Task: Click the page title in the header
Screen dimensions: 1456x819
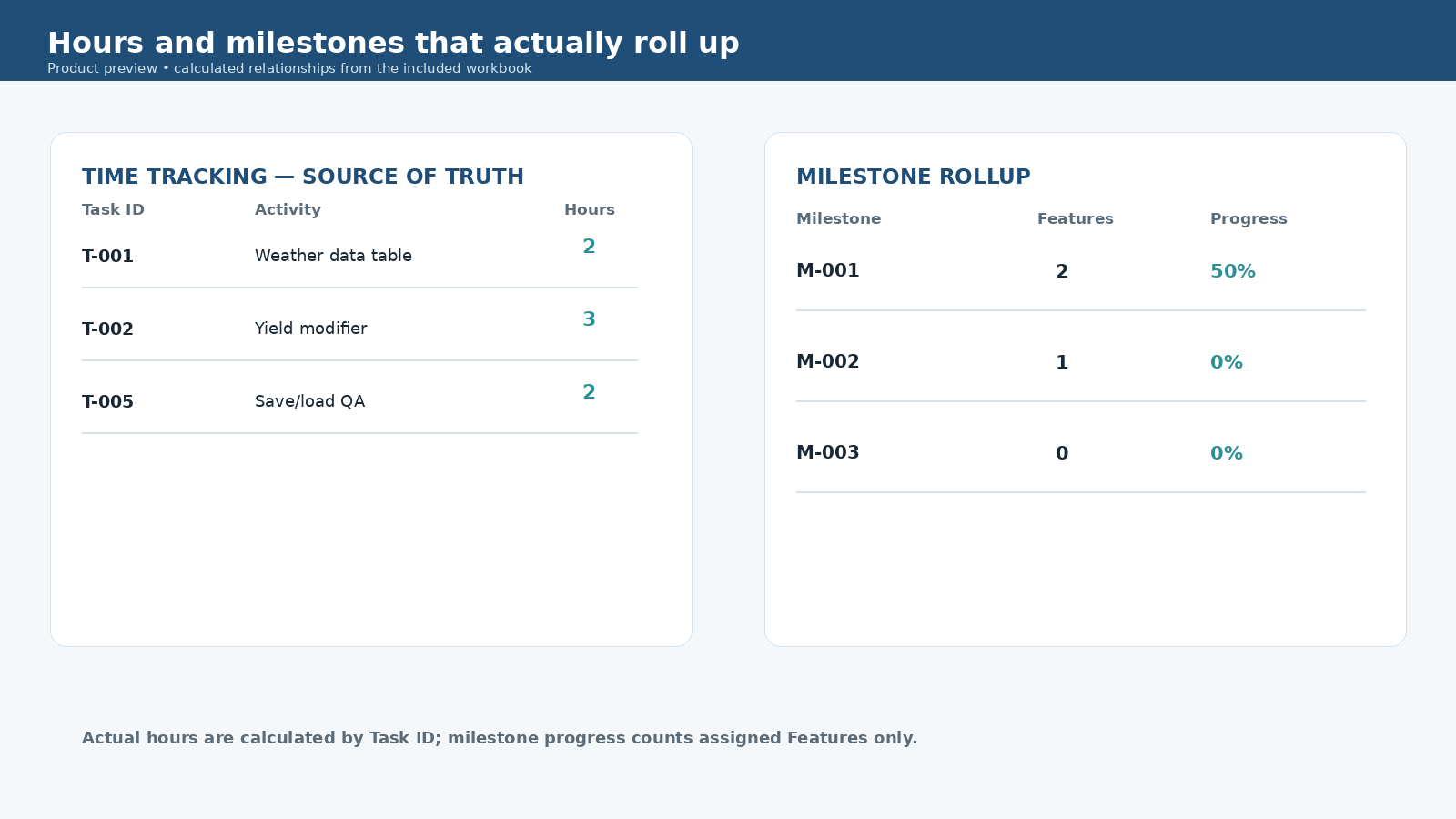Action: (x=393, y=43)
